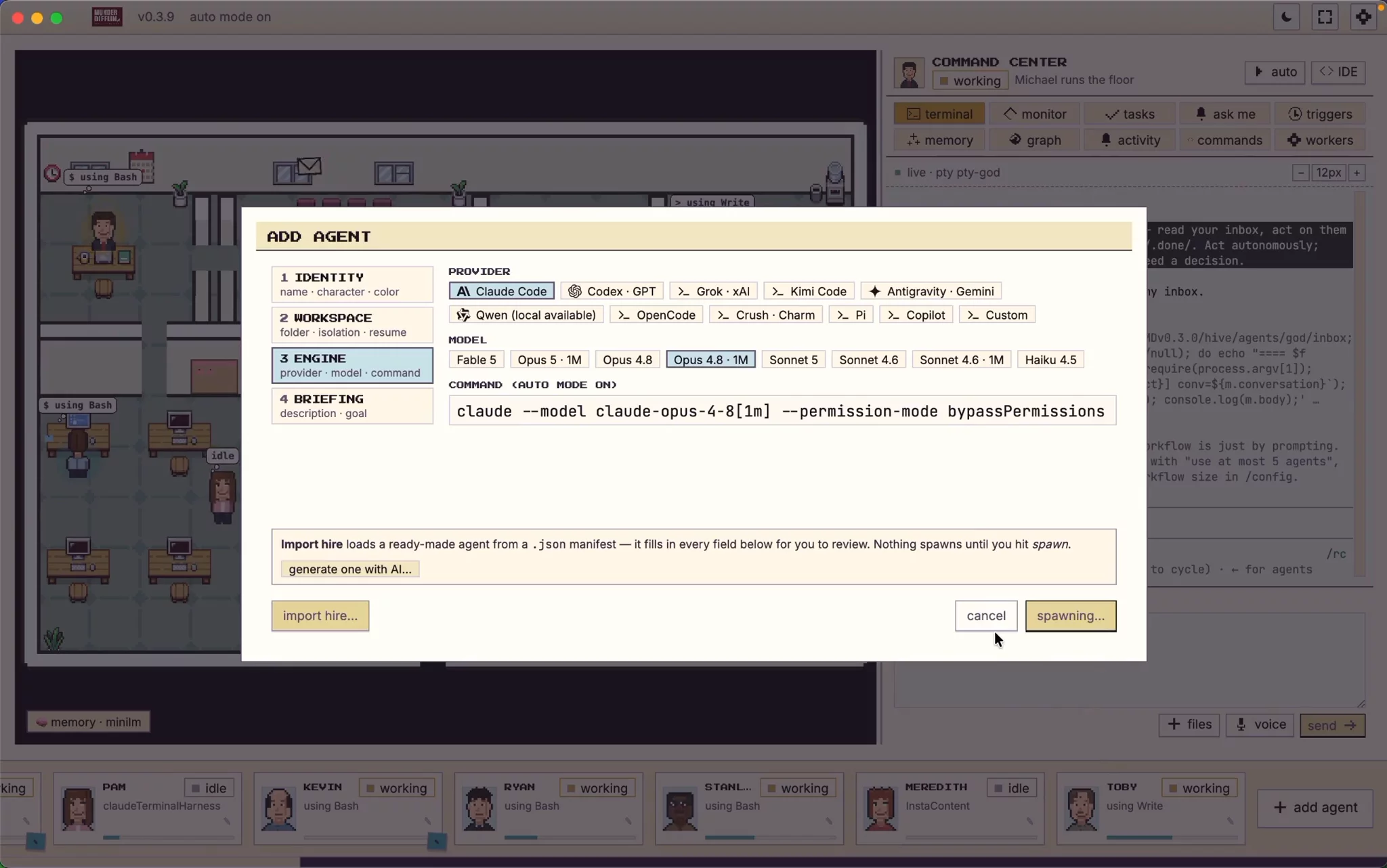Choose Crush · Charm provider

pos(765,315)
